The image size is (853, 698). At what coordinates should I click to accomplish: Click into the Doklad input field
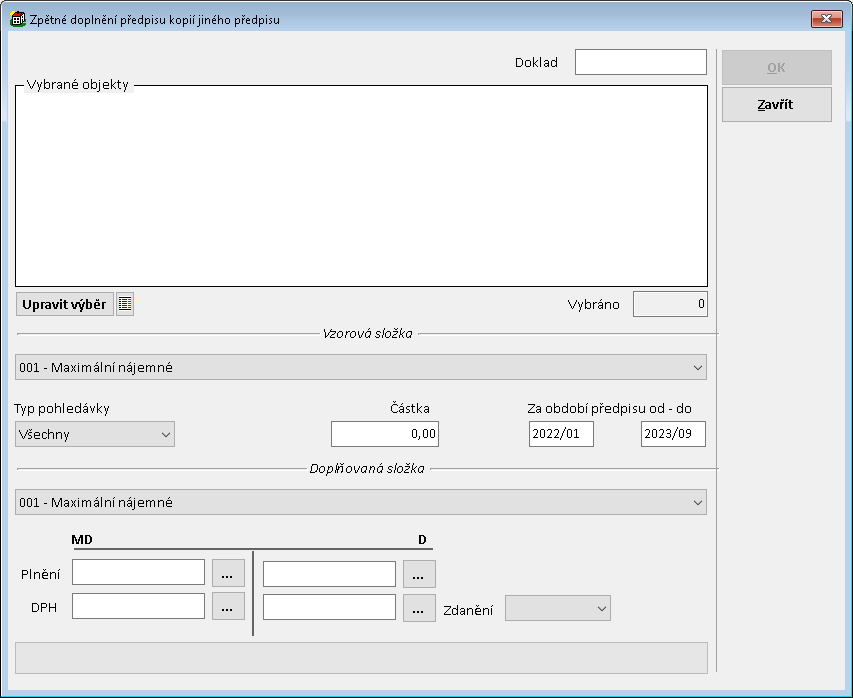point(640,62)
